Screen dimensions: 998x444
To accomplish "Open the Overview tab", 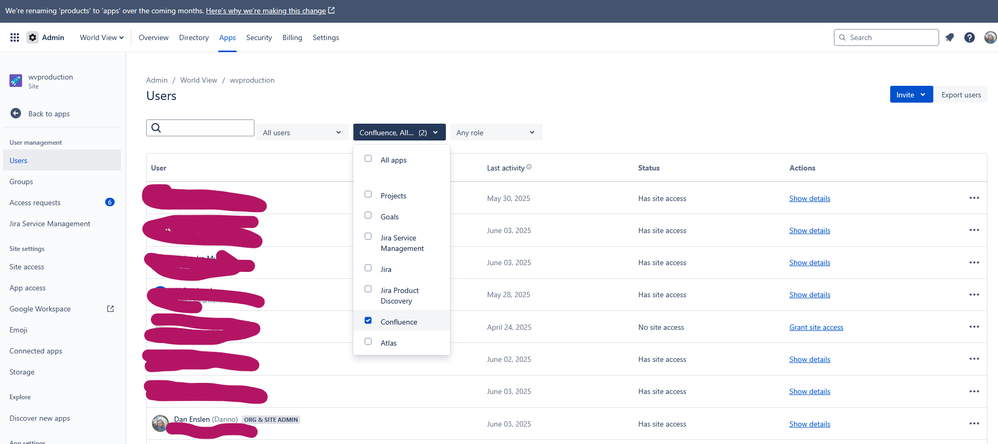I will tap(153, 38).
